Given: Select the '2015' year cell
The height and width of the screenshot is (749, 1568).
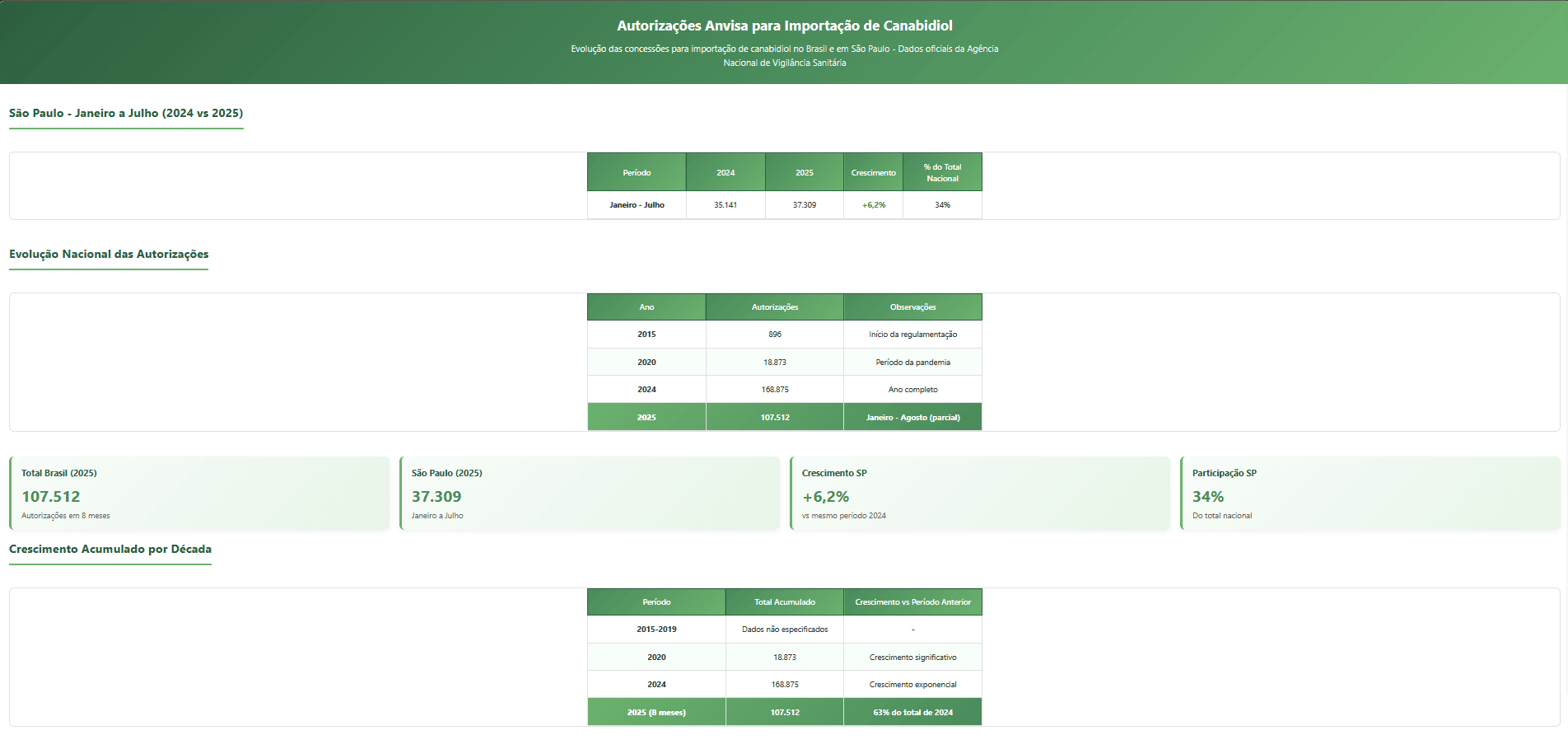Looking at the screenshot, I should pos(646,335).
